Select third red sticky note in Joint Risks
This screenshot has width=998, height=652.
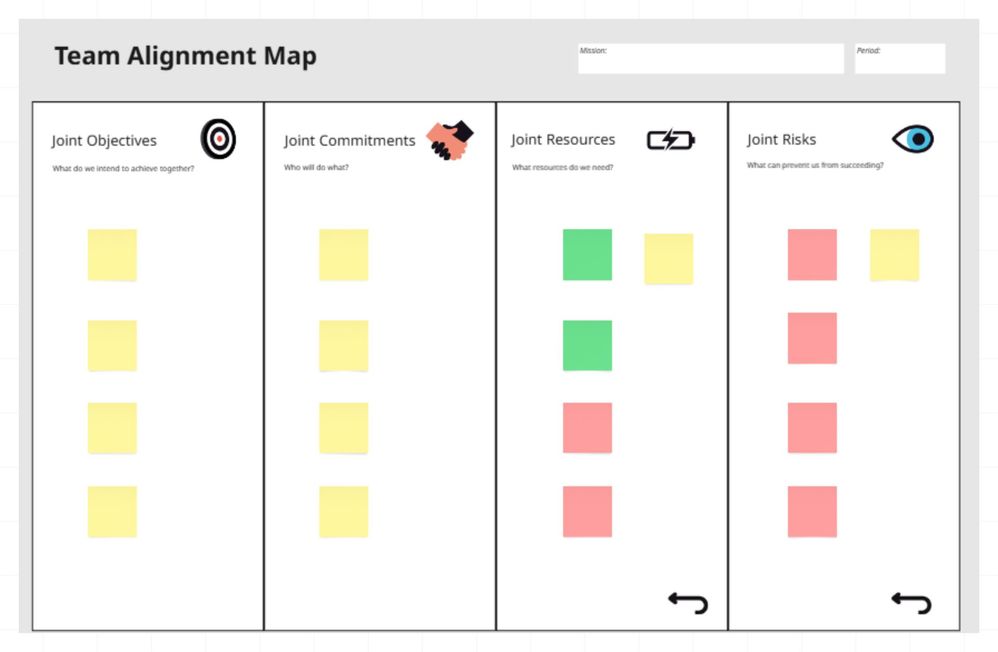click(812, 428)
